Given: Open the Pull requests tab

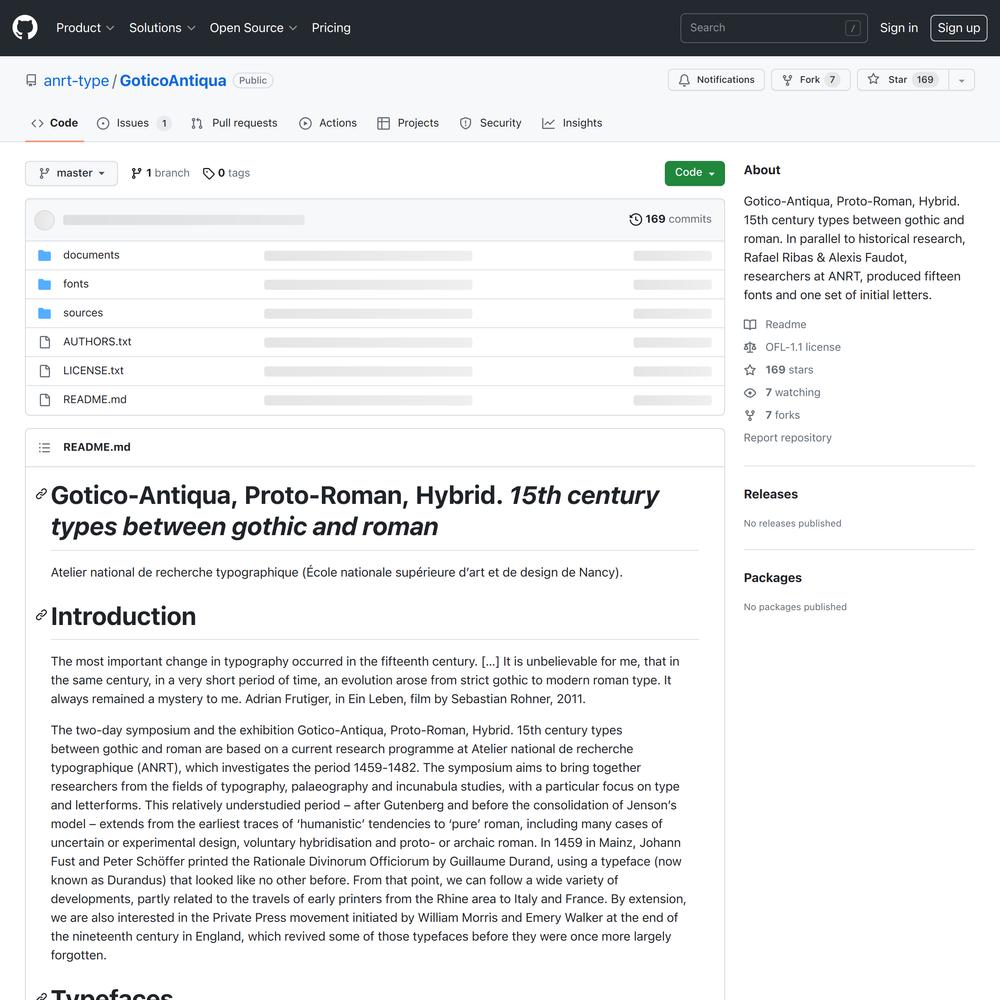Looking at the screenshot, I should click(x=234, y=123).
